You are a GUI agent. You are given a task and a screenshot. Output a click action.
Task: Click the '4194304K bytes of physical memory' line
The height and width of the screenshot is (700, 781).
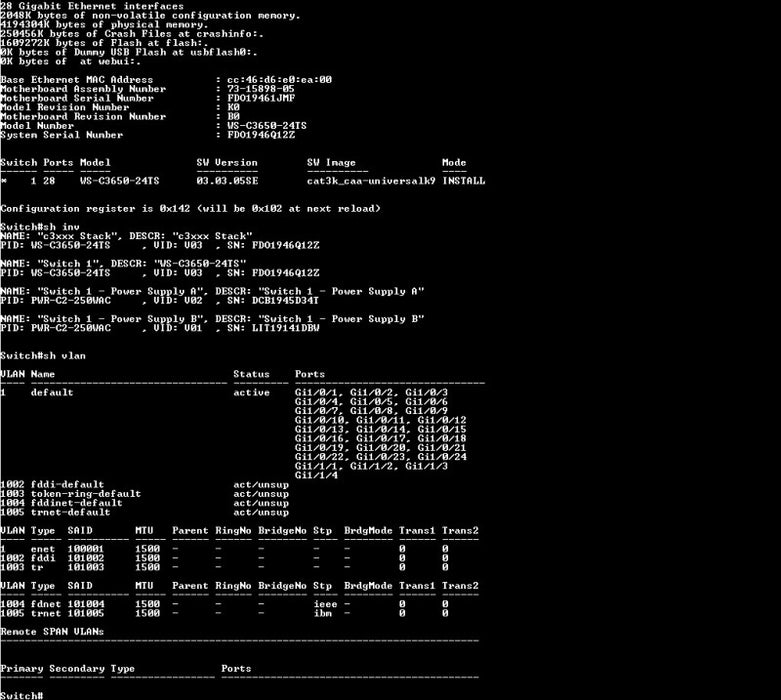pos(104,24)
